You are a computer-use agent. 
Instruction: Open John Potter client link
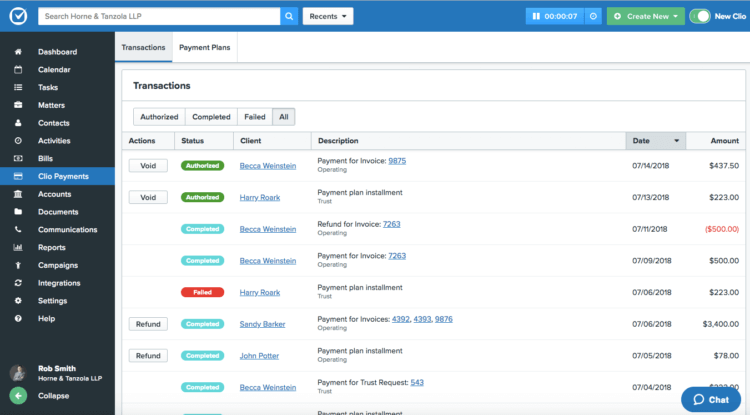pyautogui.click(x=259, y=355)
